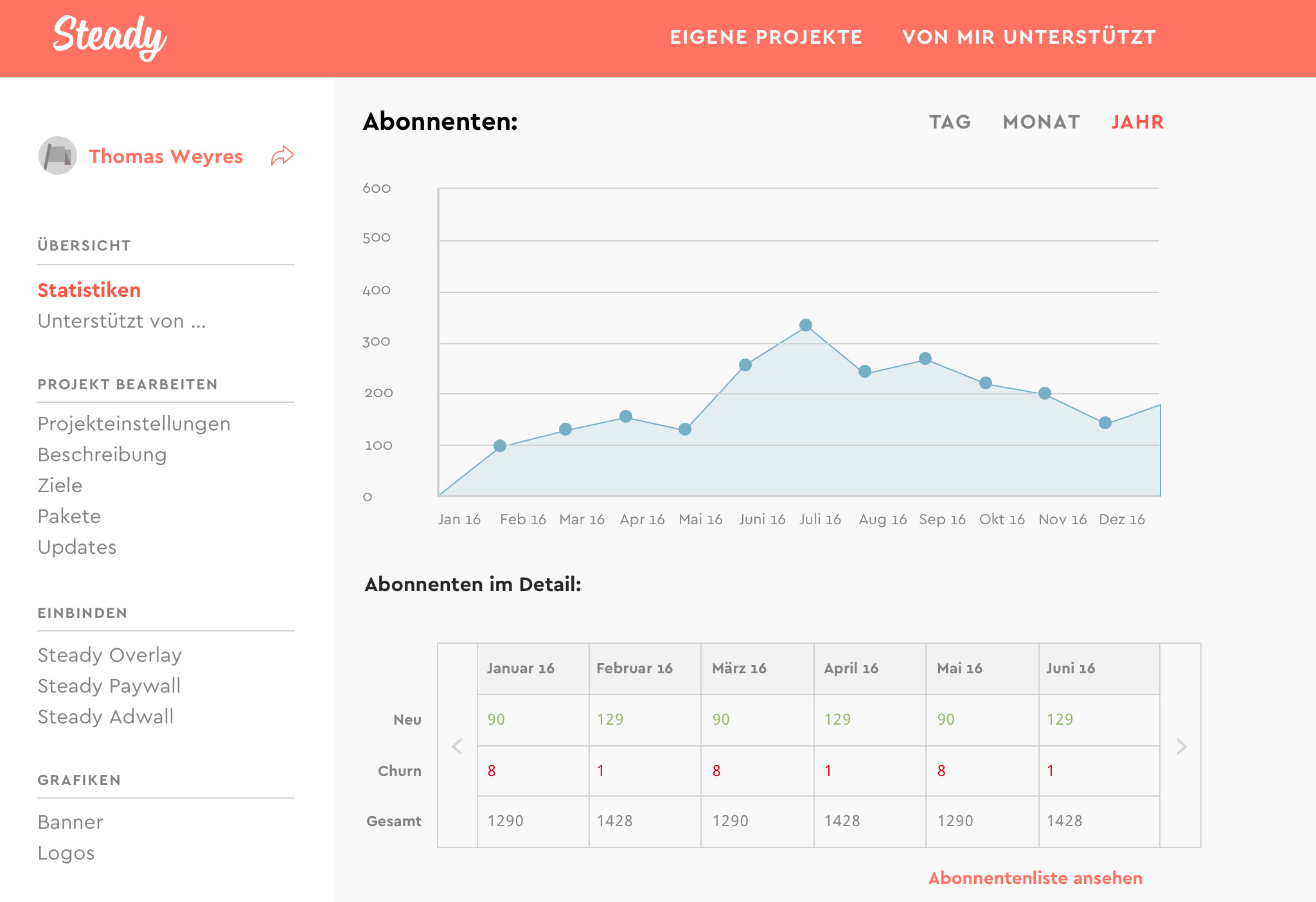Go to next months in detail table

1181,746
